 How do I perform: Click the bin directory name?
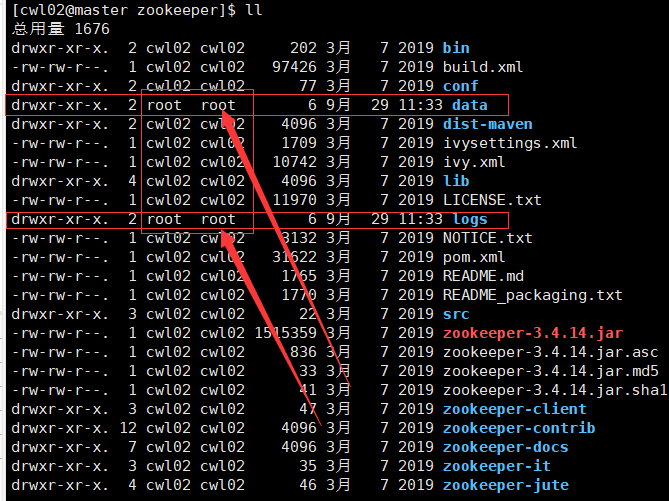point(456,48)
